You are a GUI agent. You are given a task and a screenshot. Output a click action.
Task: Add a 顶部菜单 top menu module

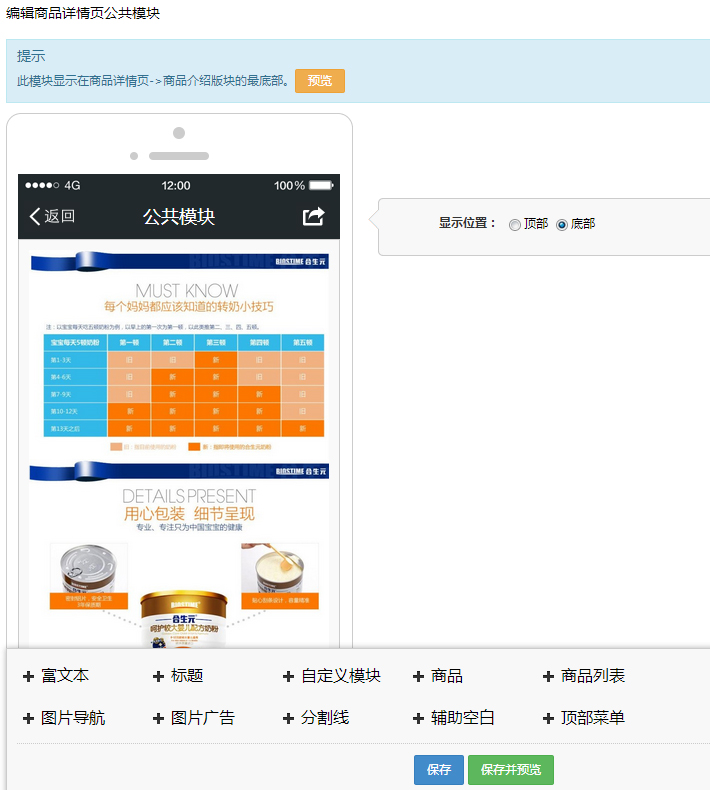(584, 718)
